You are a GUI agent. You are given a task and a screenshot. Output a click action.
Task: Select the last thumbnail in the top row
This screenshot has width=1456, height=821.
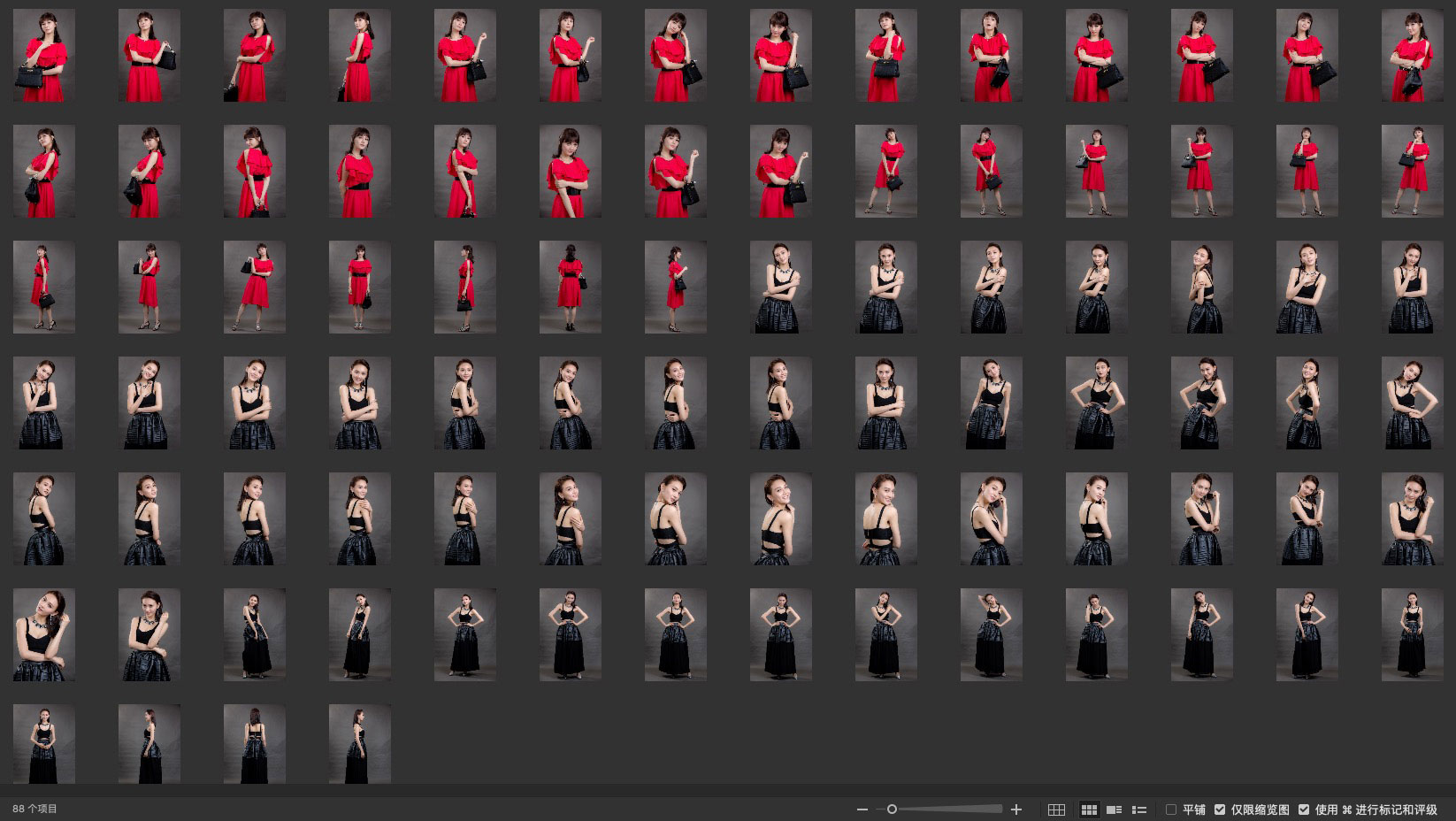tap(1412, 56)
